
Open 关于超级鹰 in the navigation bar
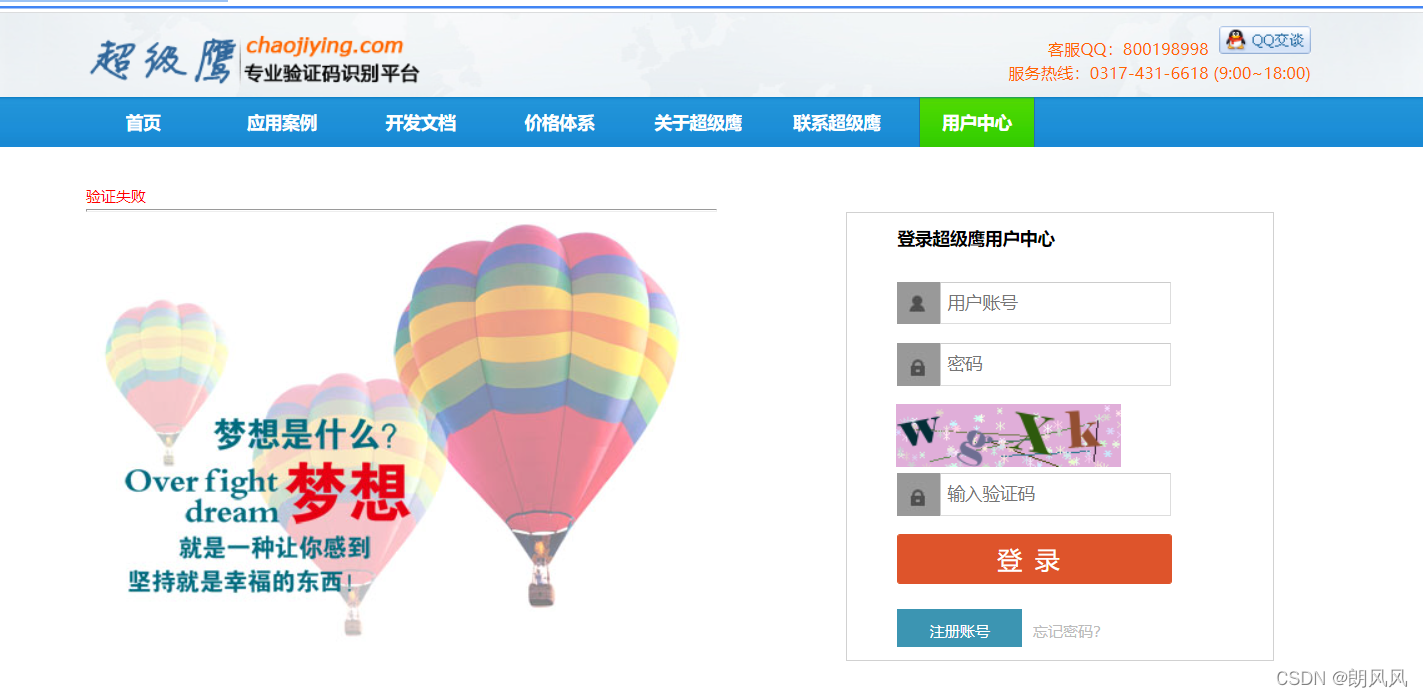point(698,123)
